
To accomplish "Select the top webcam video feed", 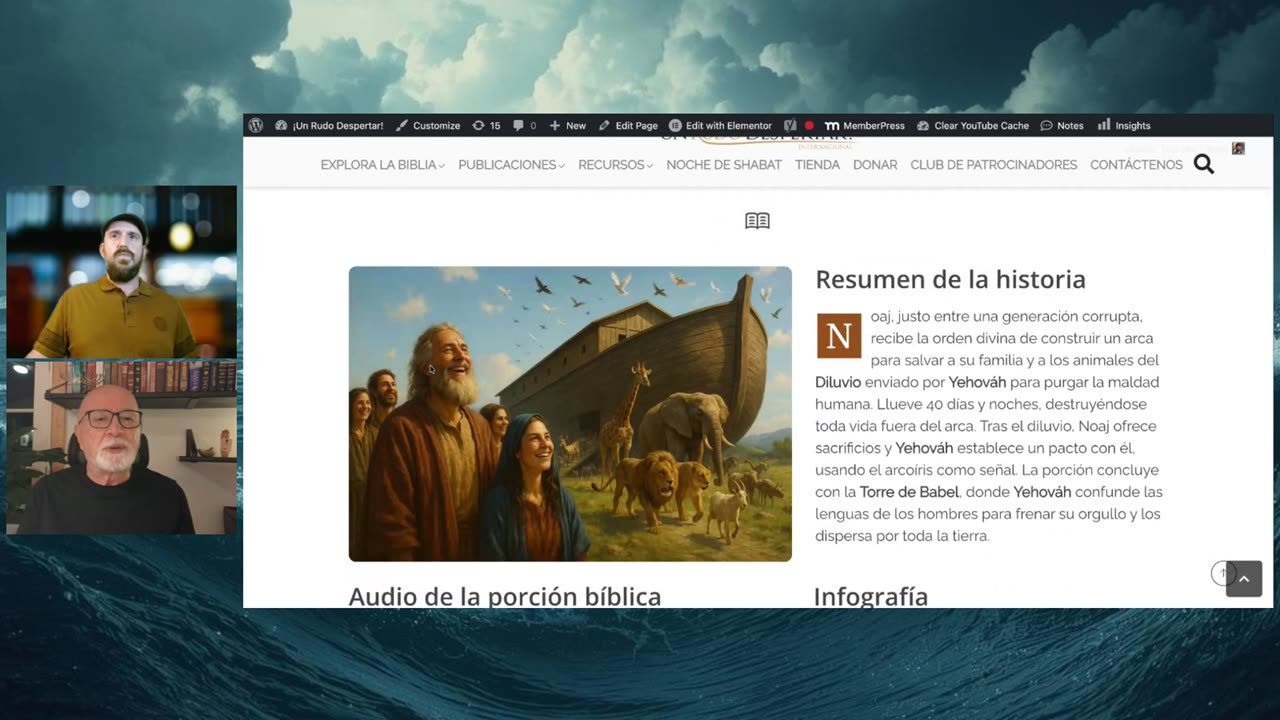I will 121,272.
